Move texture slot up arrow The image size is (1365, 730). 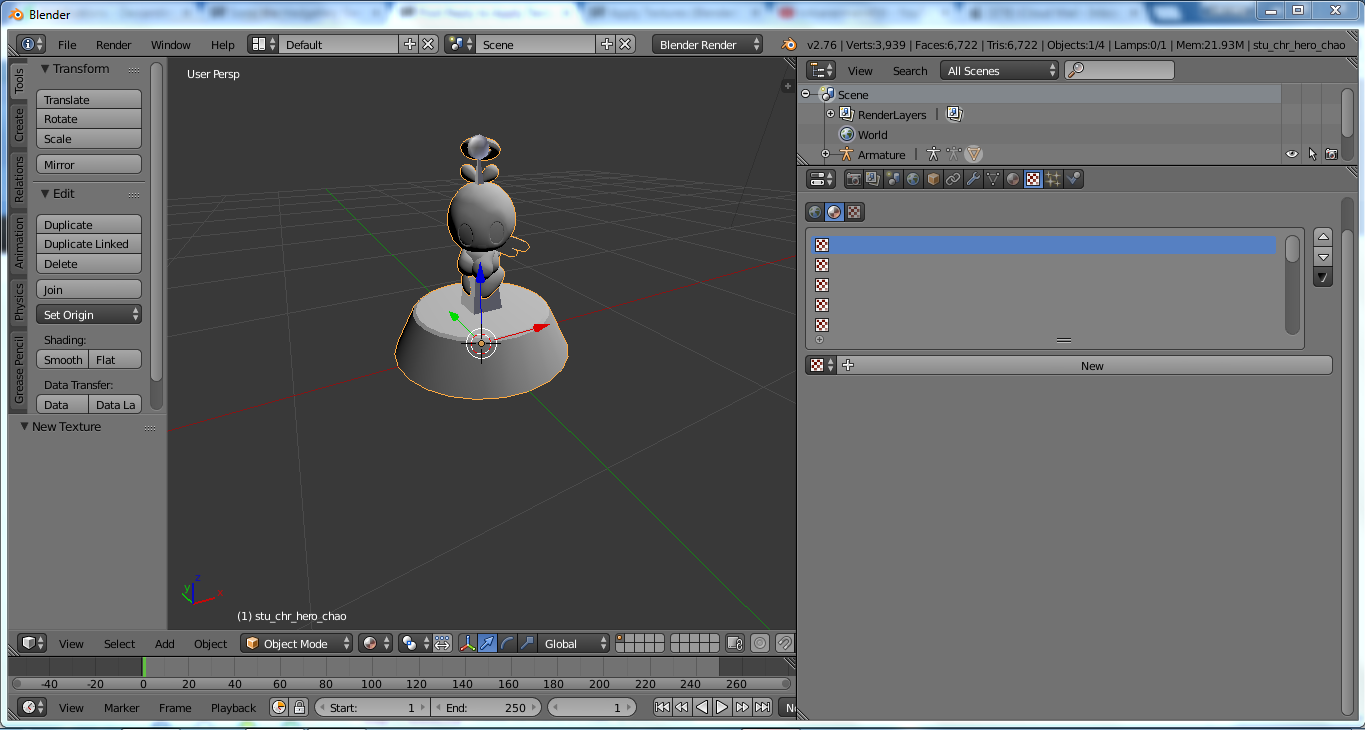(1323, 237)
